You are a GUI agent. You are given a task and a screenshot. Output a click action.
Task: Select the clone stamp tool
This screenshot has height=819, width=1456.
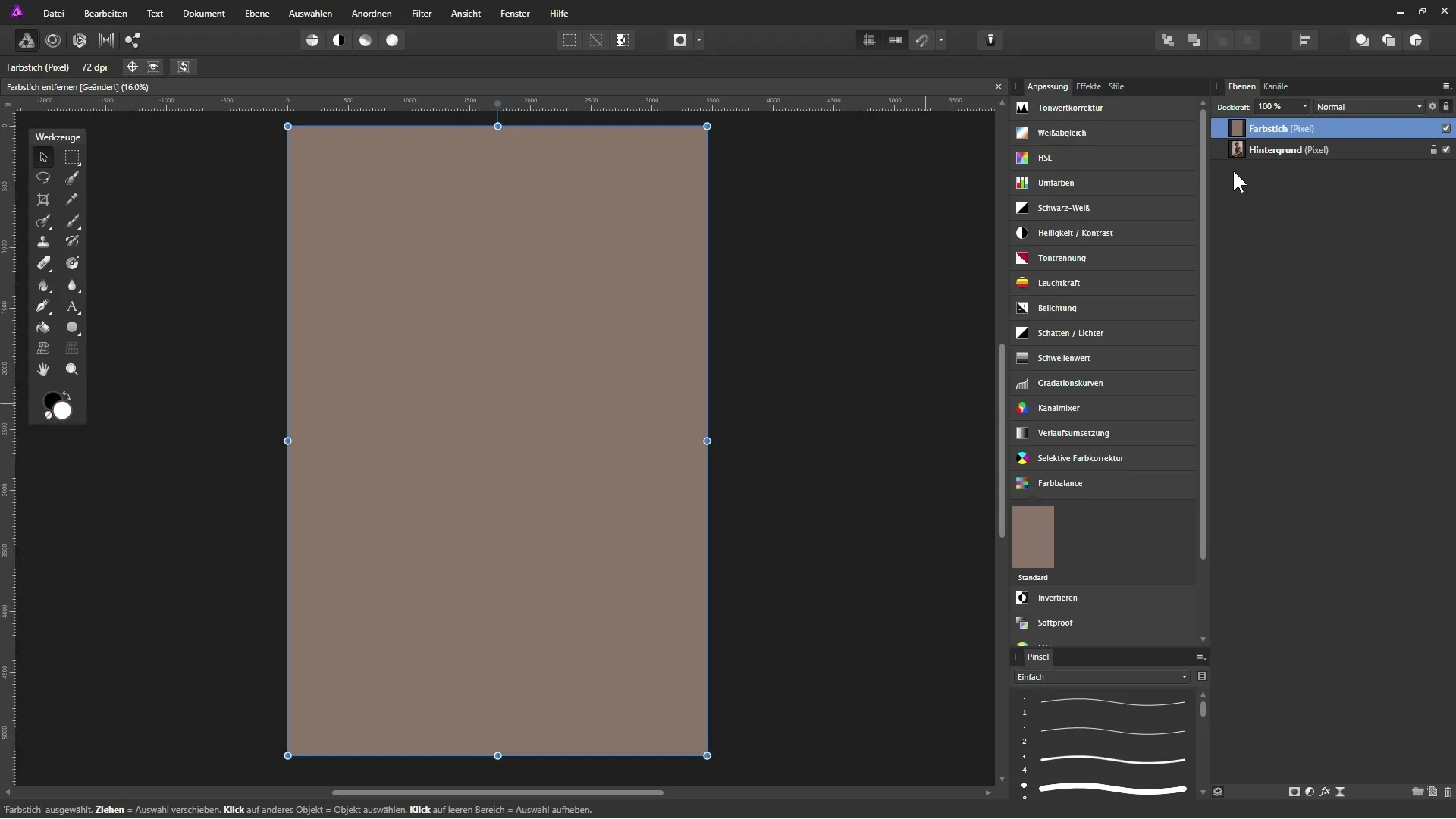pyautogui.click(x=43, y=242)
